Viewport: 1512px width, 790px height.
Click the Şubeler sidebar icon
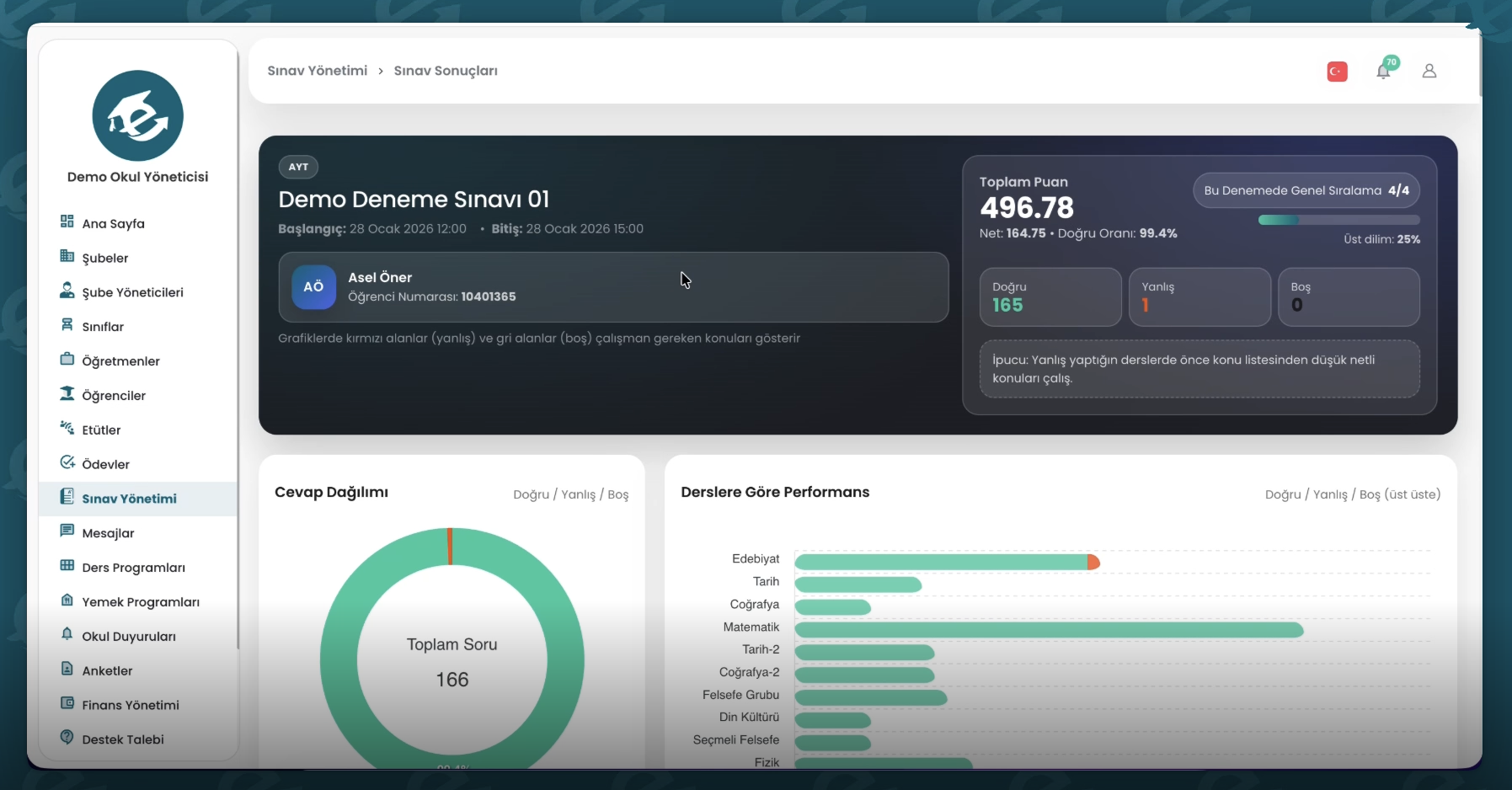point(67,257)
